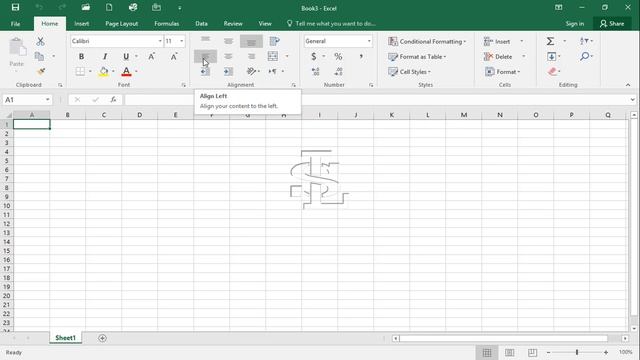
Task: Click the Redo arrow in title bar
Action: coord(62,7)
